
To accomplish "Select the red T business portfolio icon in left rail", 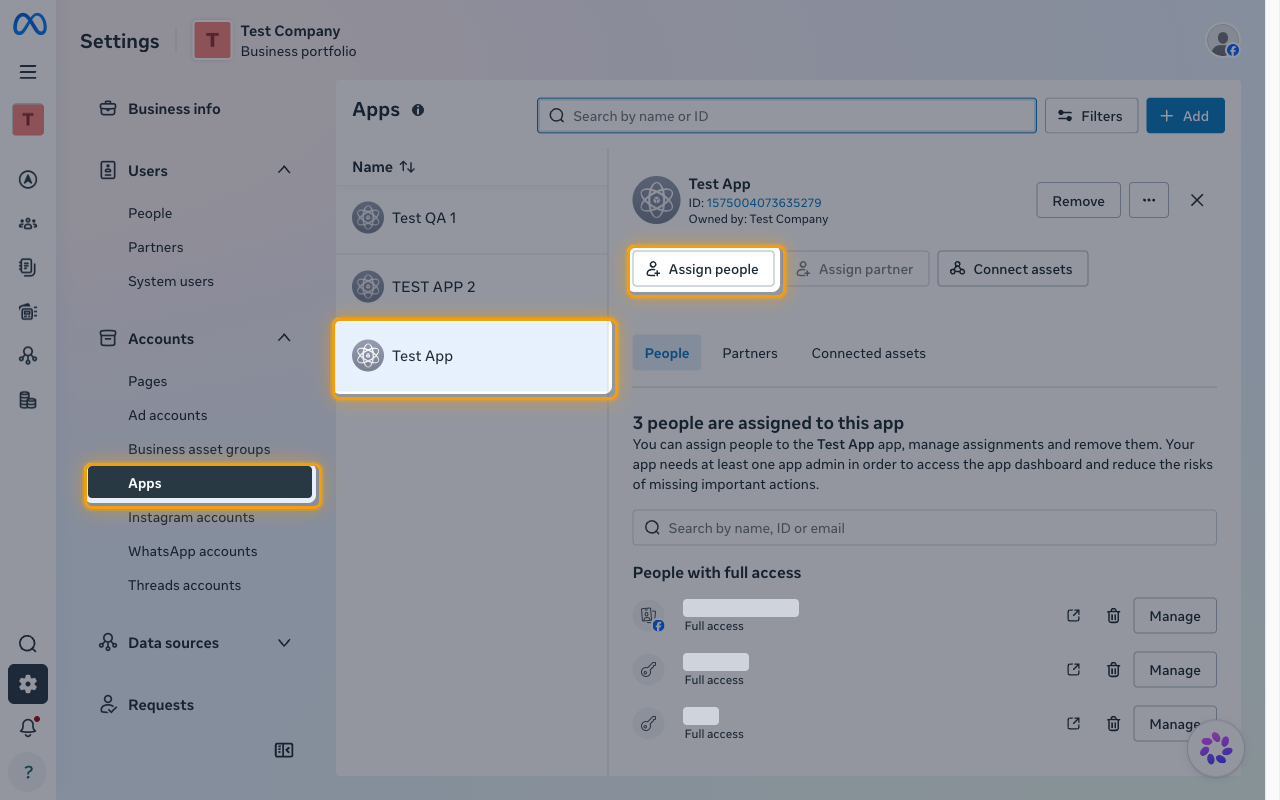I will coord(28,120).
